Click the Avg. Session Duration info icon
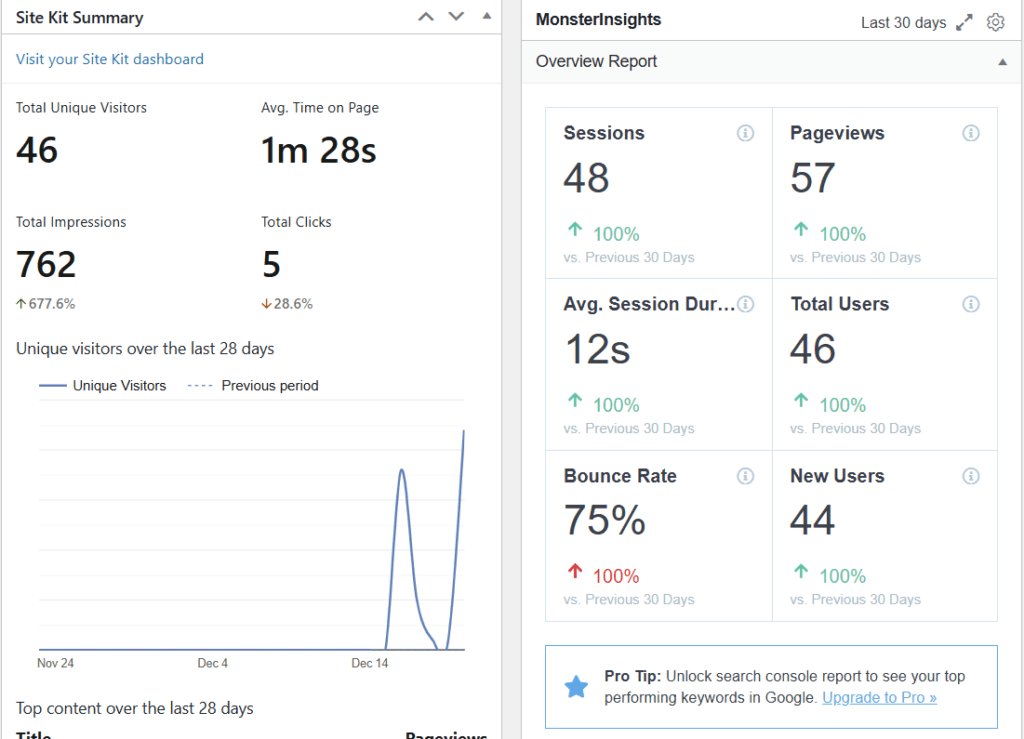 tap(745, 304)
